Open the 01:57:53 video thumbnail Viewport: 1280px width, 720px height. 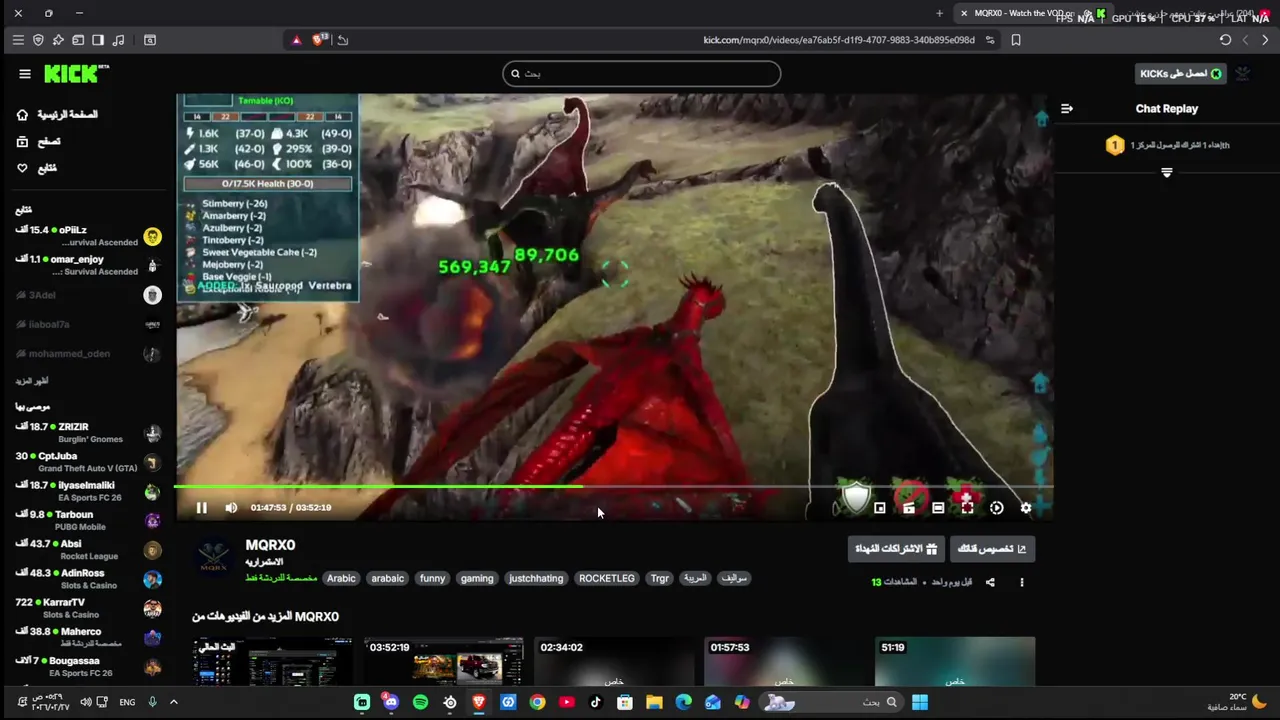784,661
